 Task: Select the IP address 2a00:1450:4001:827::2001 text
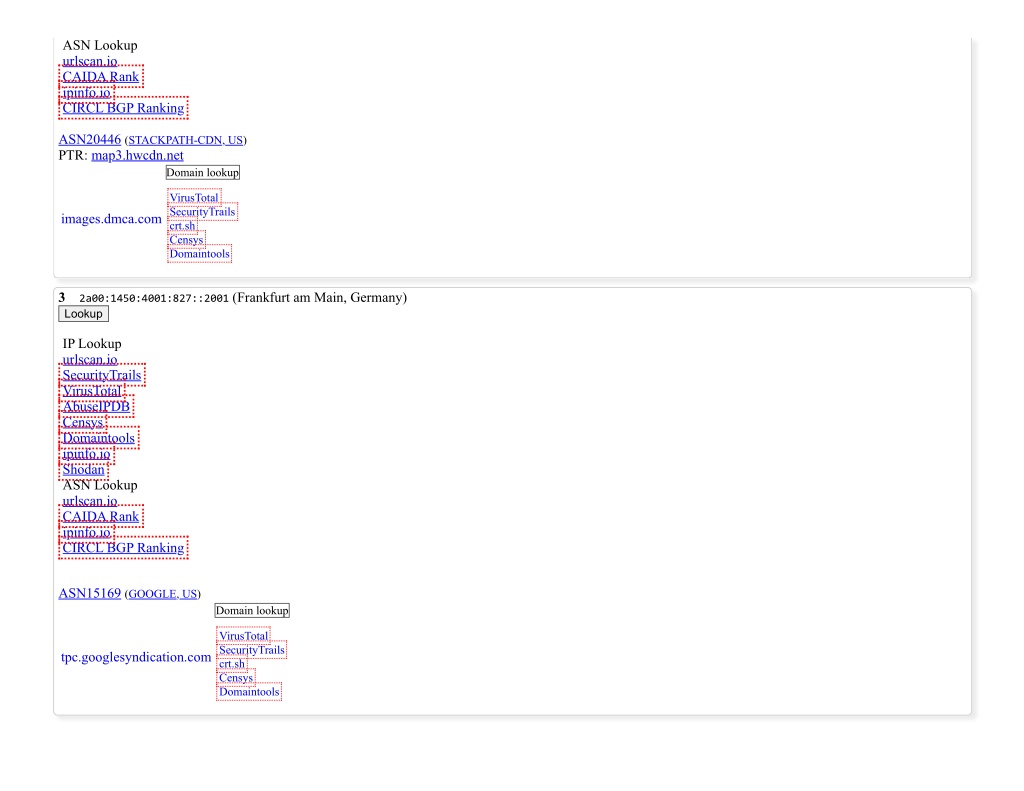pos(153,299)
